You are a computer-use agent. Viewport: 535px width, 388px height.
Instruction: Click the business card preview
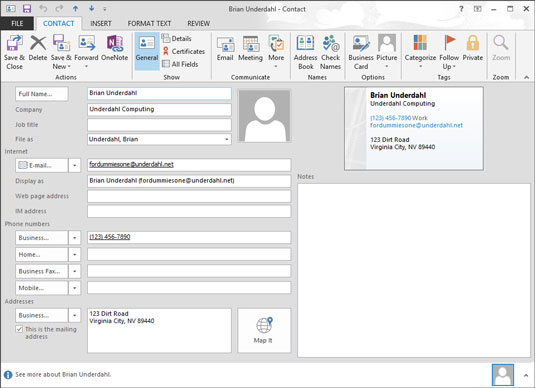click(x=414, y=128)
